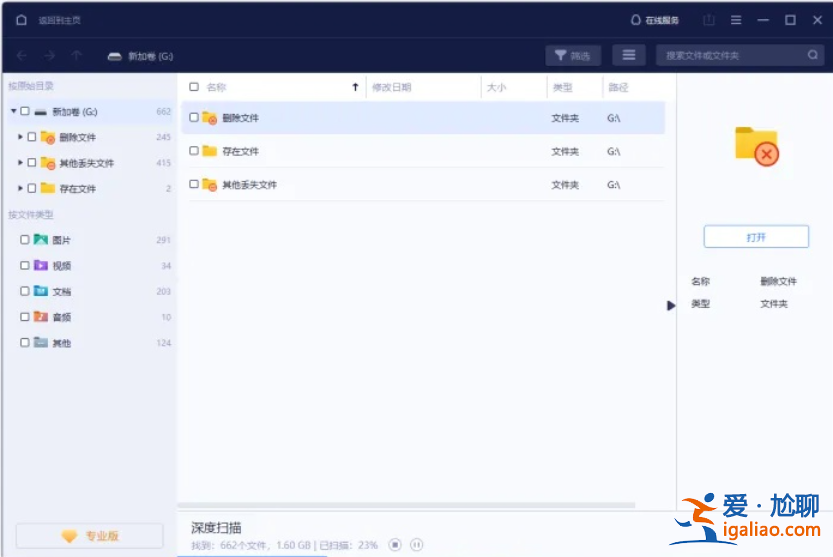Click the 返回到主页 link text
Viewport: 833px width, 557px height.
[60, 20]
